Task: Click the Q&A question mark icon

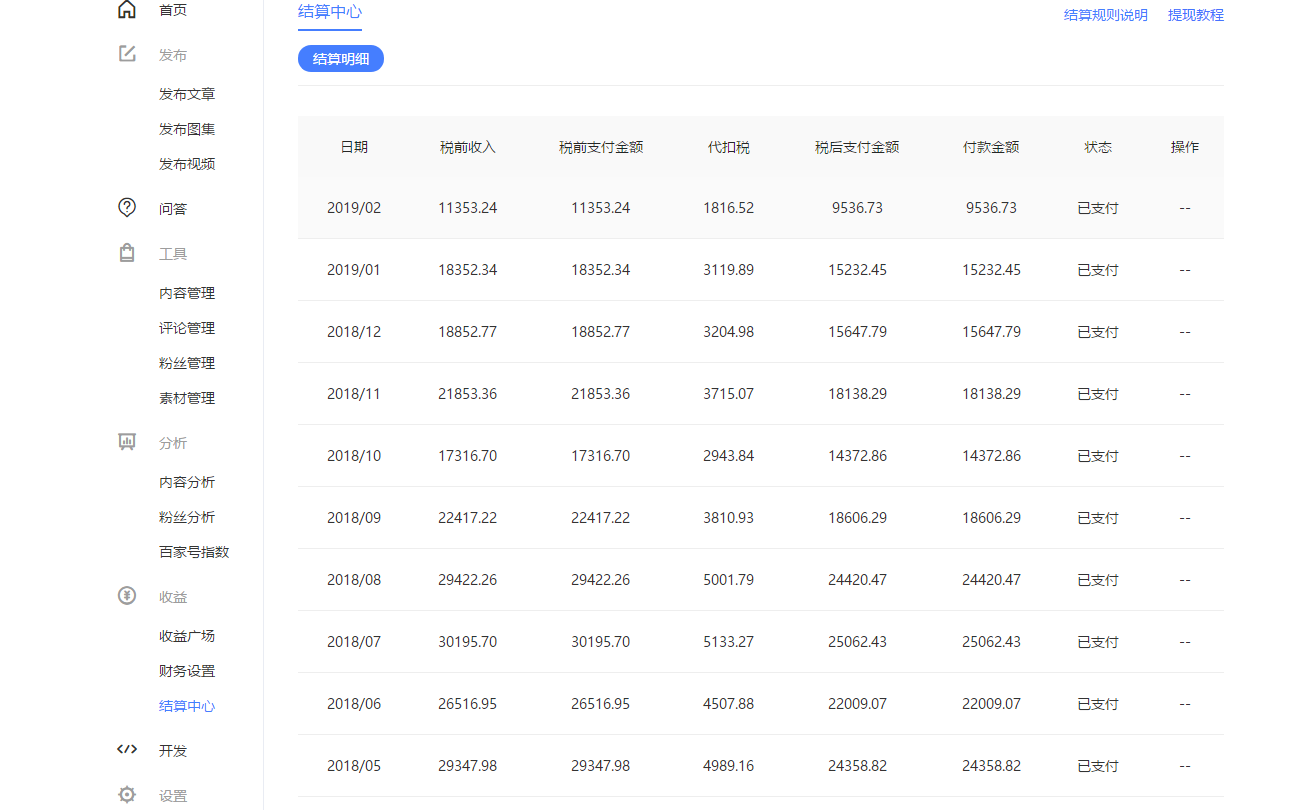Action: click(127, 208)
